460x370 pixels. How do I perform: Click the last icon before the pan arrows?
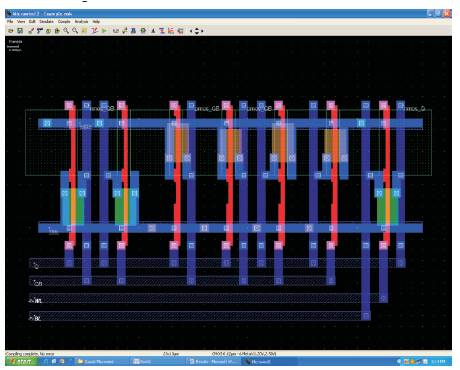coord(181,31)
